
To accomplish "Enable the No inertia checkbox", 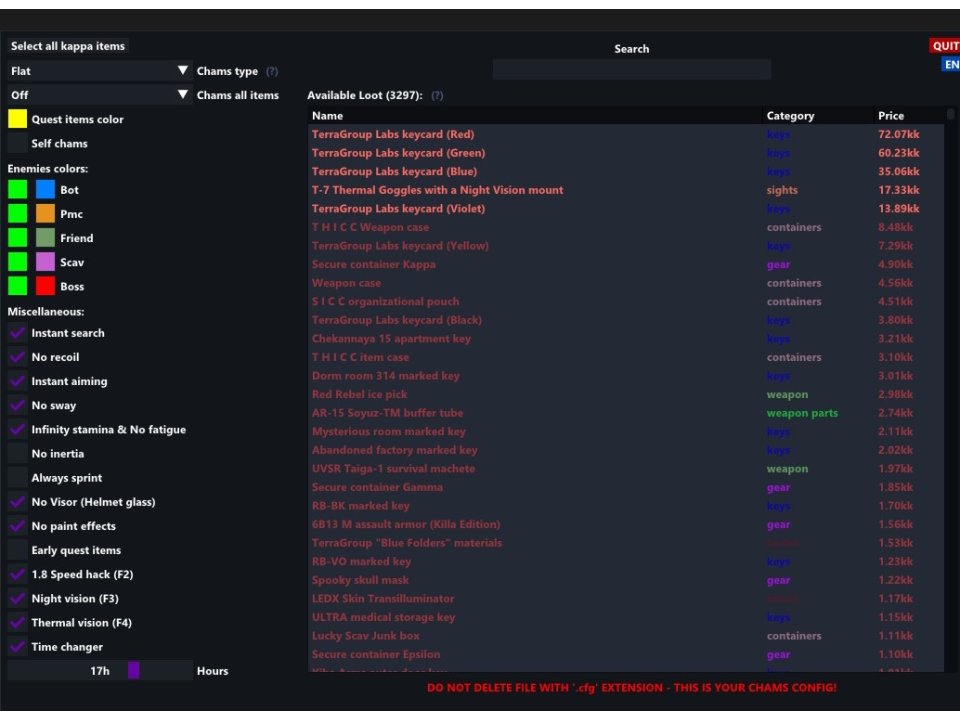I will [x=18, y=454].
